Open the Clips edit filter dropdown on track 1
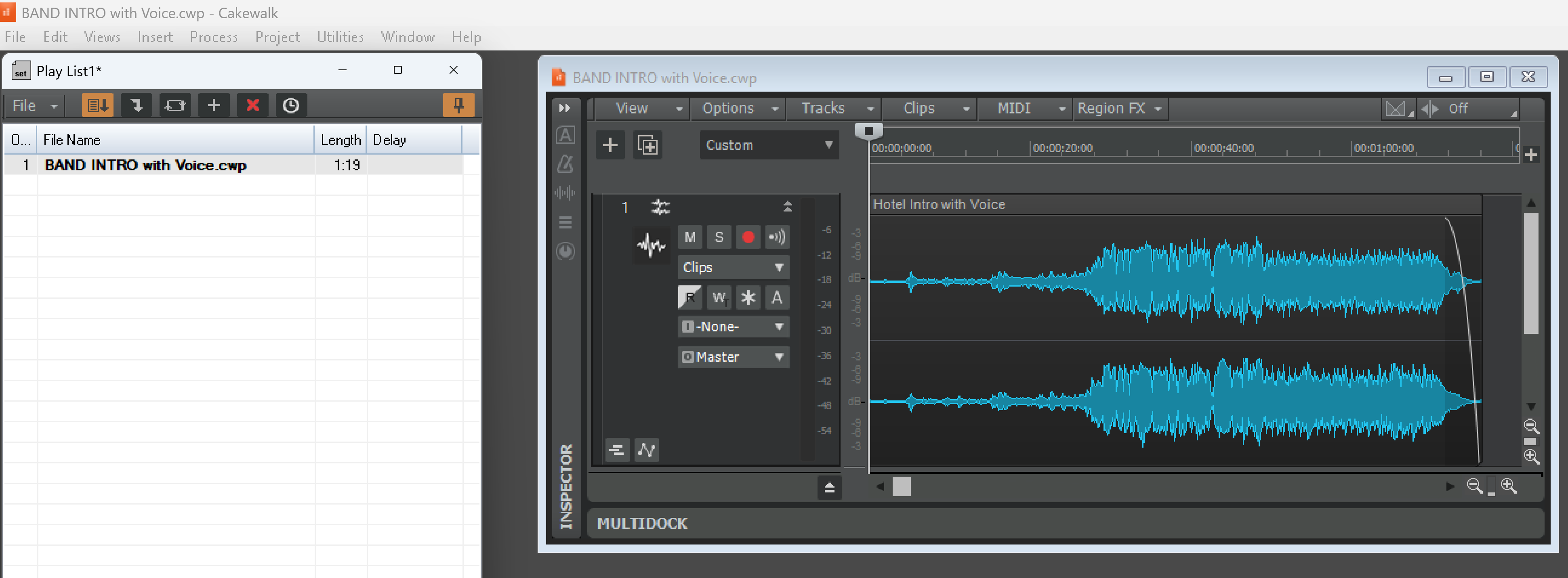1568x578 pixels. (x=734, y=267)
